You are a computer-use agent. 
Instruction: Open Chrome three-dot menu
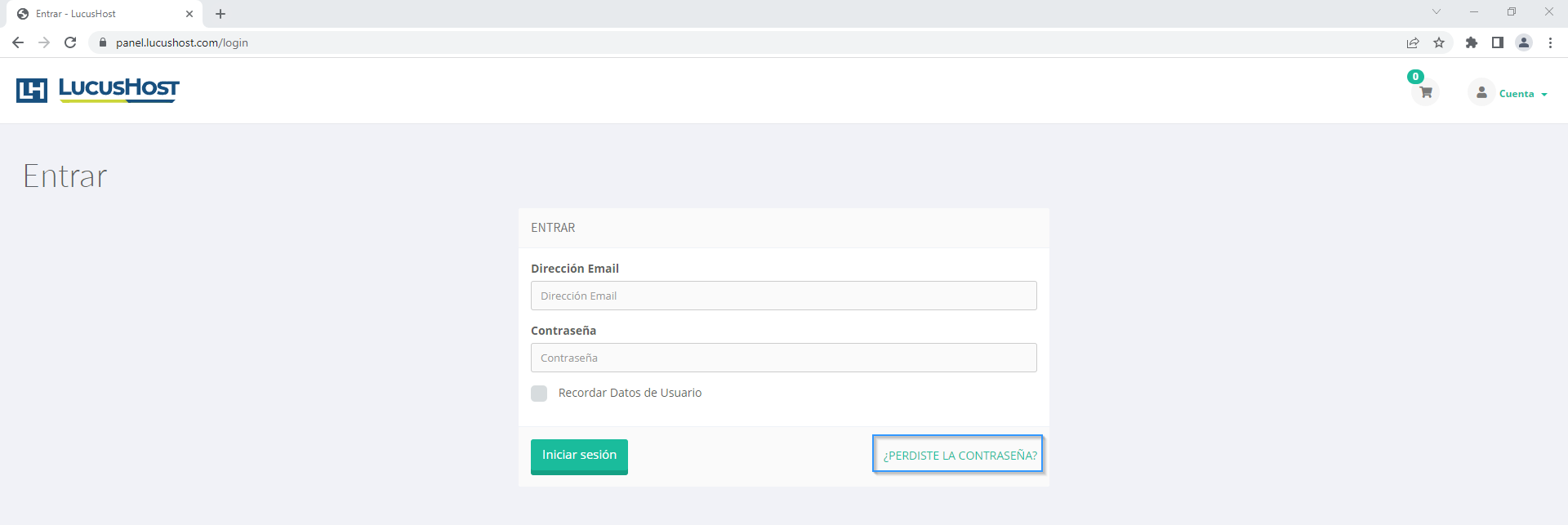(1550, 42)
